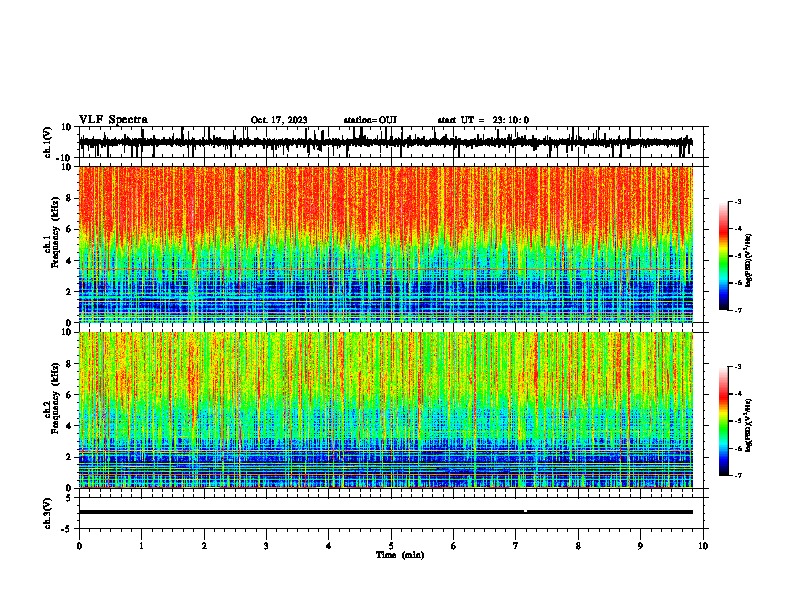The width and height of the screenshot is (792, 612).
Task: Click the "-3" label on the upper color scale
Action: 737,201
